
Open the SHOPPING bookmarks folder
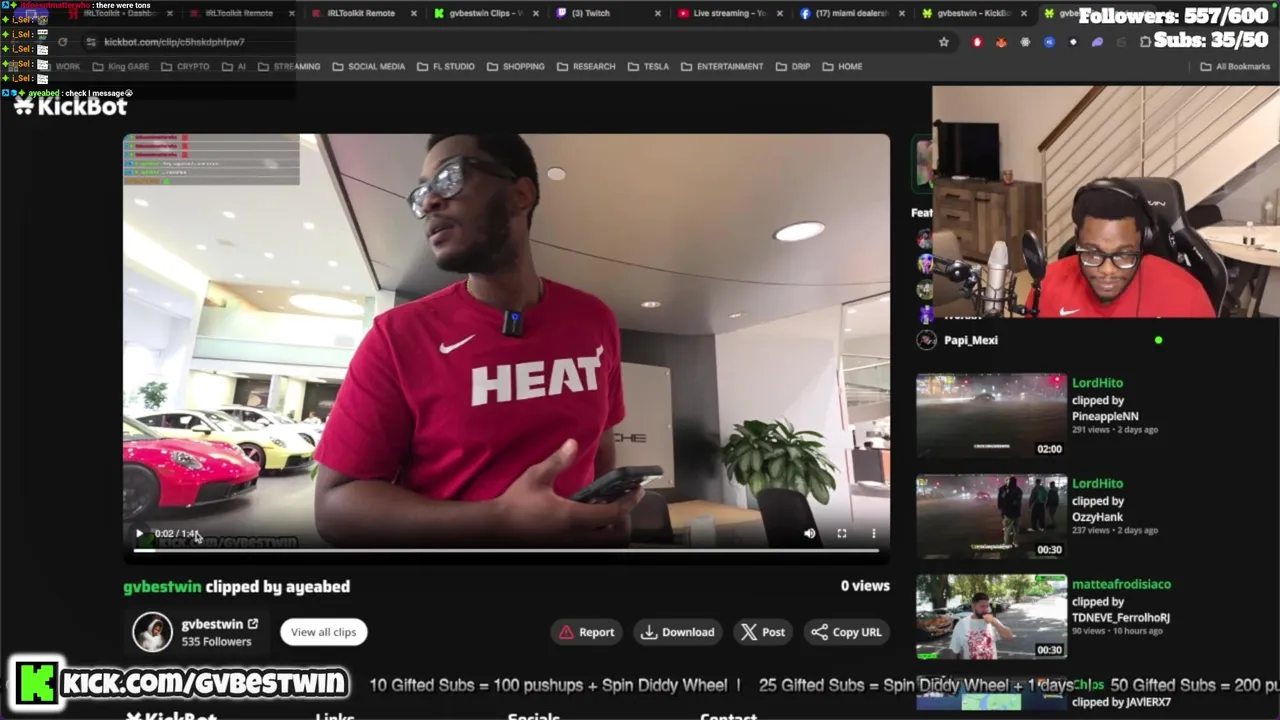(516, 67)
